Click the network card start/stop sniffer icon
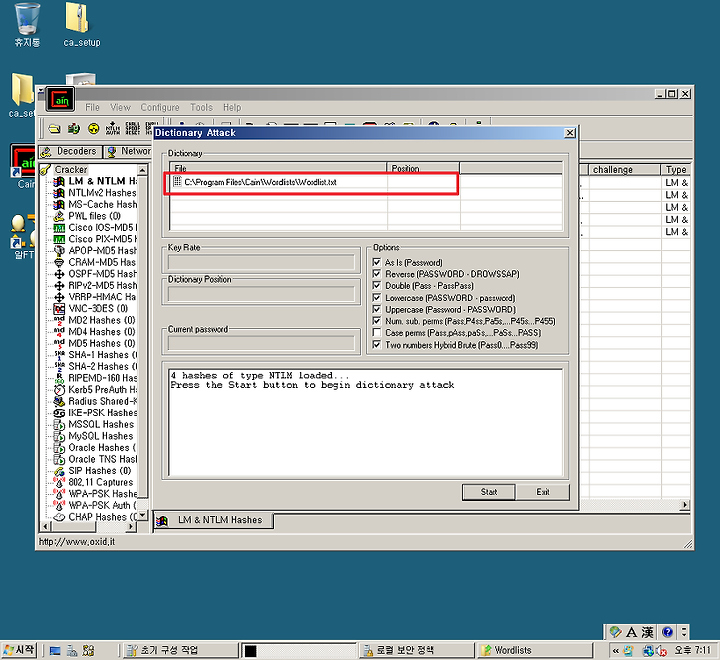Image resolution: width=720 pixels, height=660 pixels. (74, 129)
